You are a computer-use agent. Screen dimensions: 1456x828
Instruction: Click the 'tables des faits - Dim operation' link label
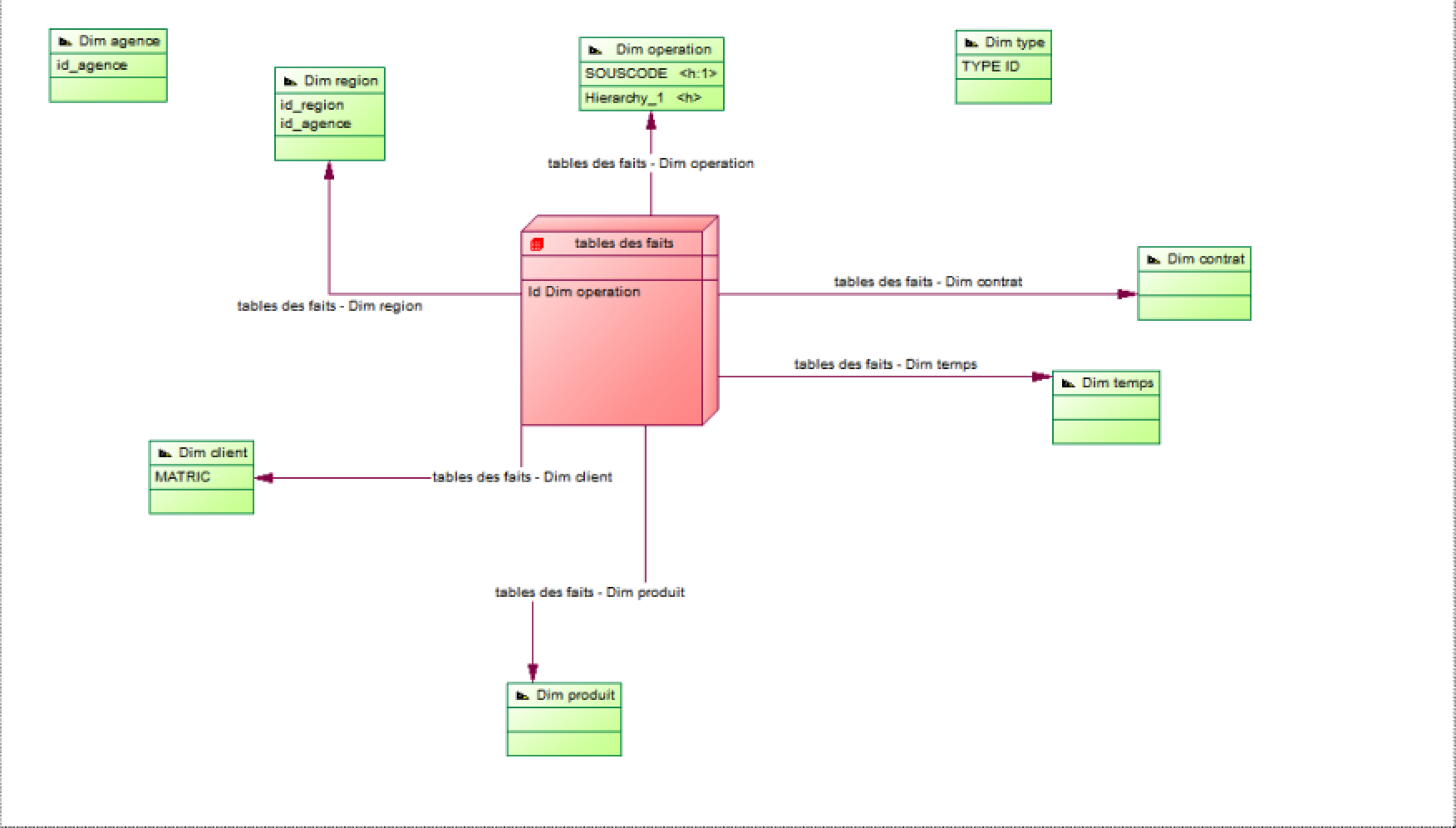tap(651, 163)
